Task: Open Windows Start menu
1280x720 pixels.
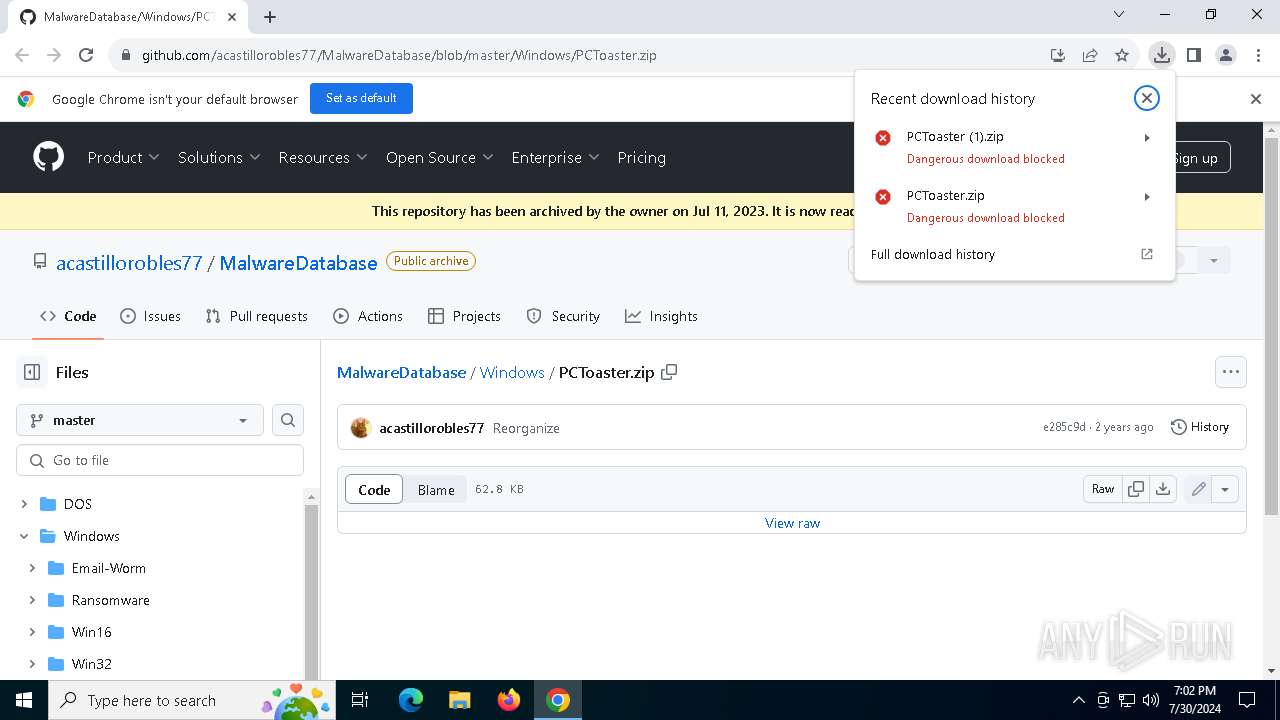Action: (24, 700)
